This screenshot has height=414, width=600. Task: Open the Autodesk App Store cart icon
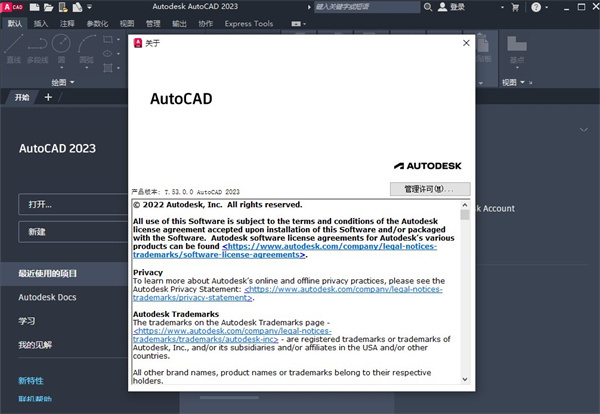[x=515, y=7]
